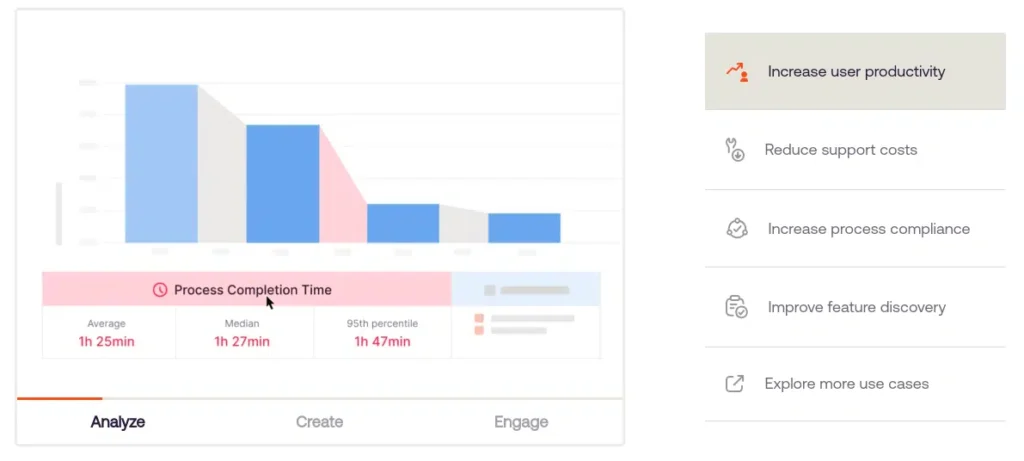Image resolution: width=1024 pixels, height=461 pixels.
Task: Click the Process Completion Time header
Action: (x=252, y=290)
